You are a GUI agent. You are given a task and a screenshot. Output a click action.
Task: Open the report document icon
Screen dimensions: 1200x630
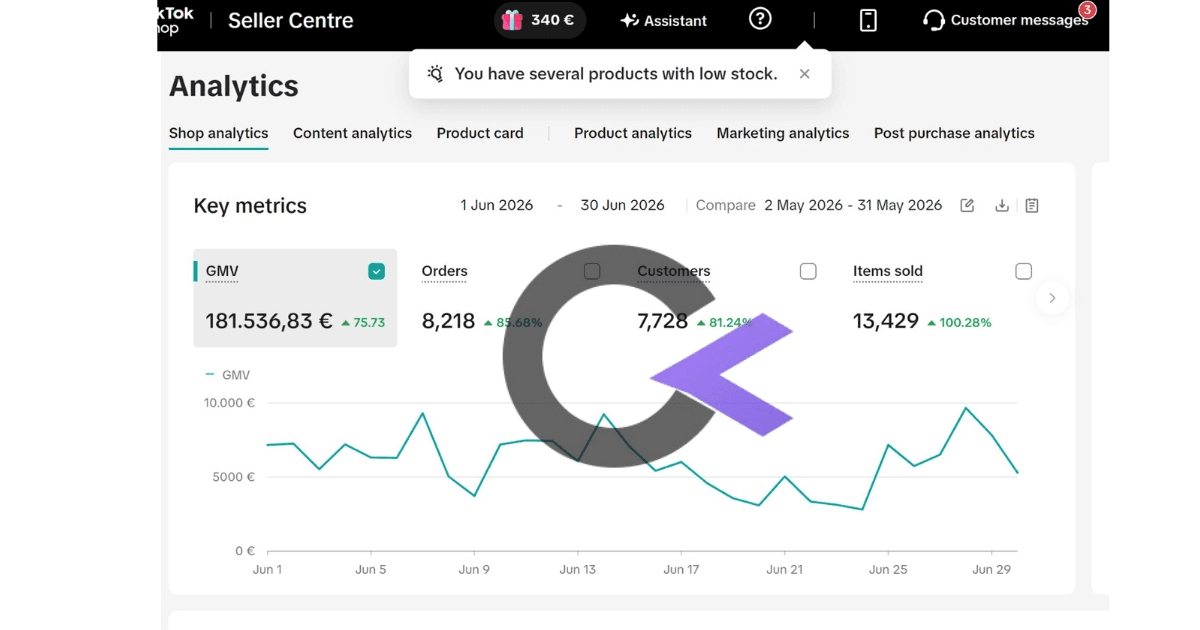[1032, 205]
